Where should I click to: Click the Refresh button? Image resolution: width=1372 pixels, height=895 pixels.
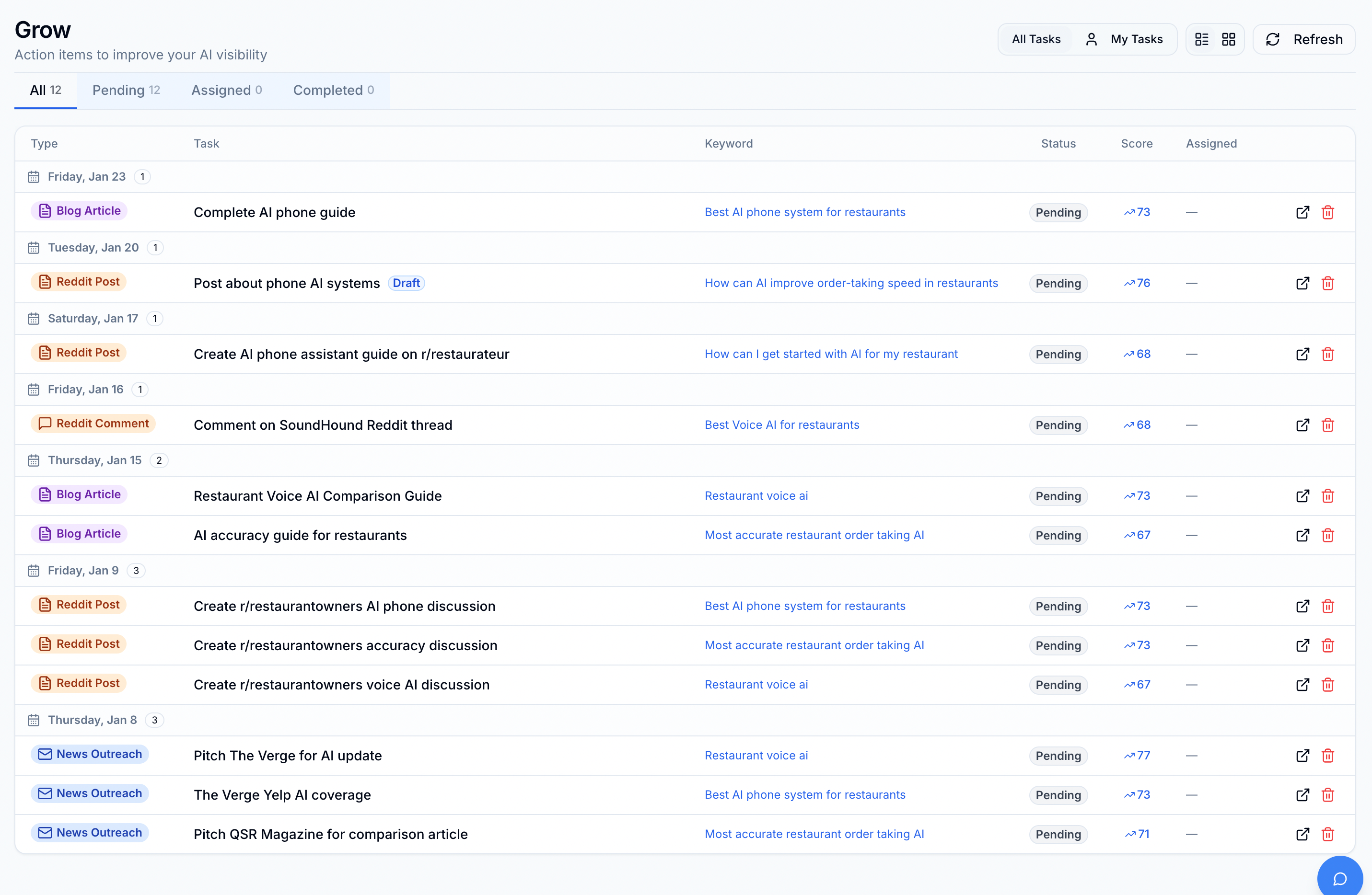pyautogui.click(x=1304, y=39)
